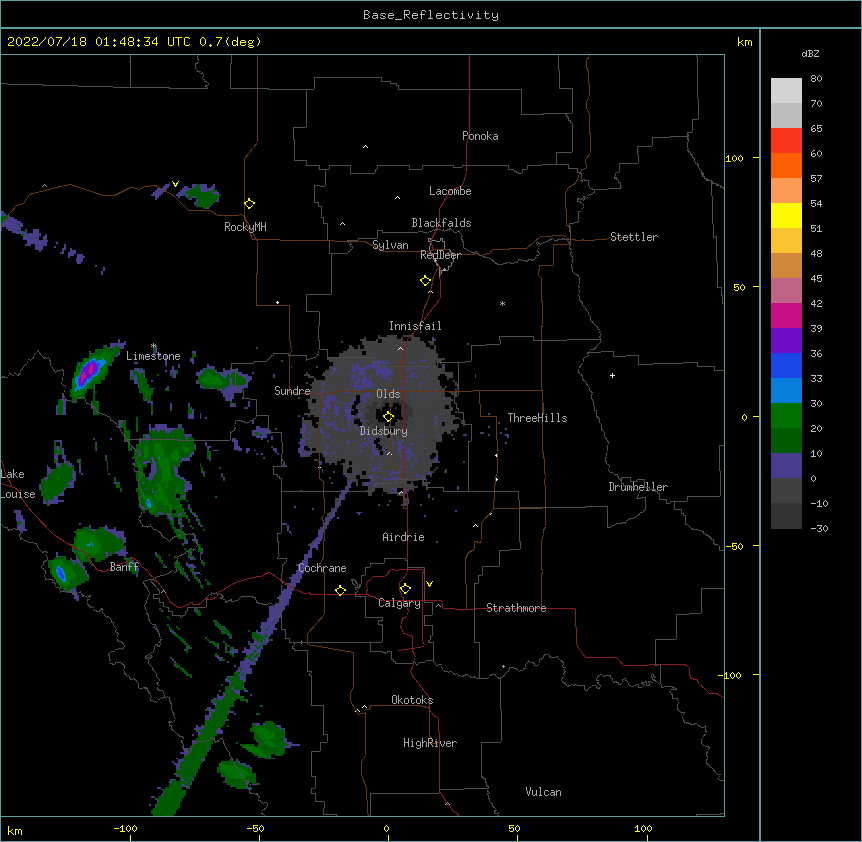The height and width of the screenshot is (842, 862).
Task: Click the Okotoks town label
Action: (x=412, y=700)
